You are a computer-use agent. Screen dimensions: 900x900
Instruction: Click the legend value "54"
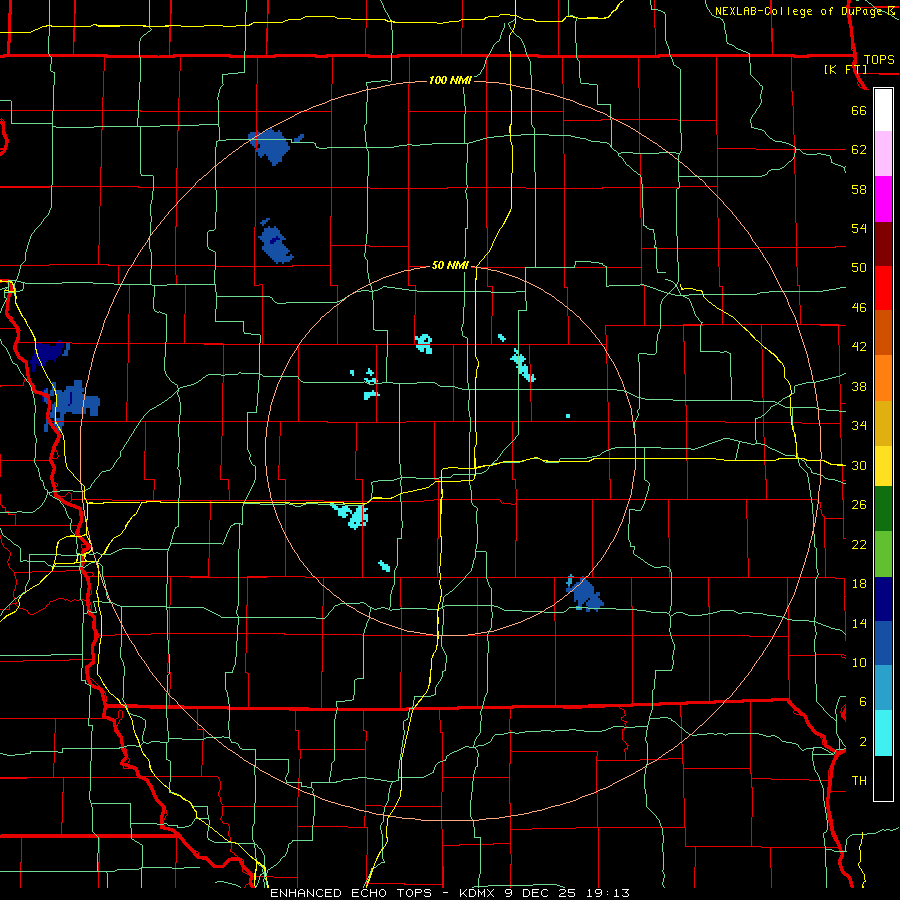[x=859, y=228]
